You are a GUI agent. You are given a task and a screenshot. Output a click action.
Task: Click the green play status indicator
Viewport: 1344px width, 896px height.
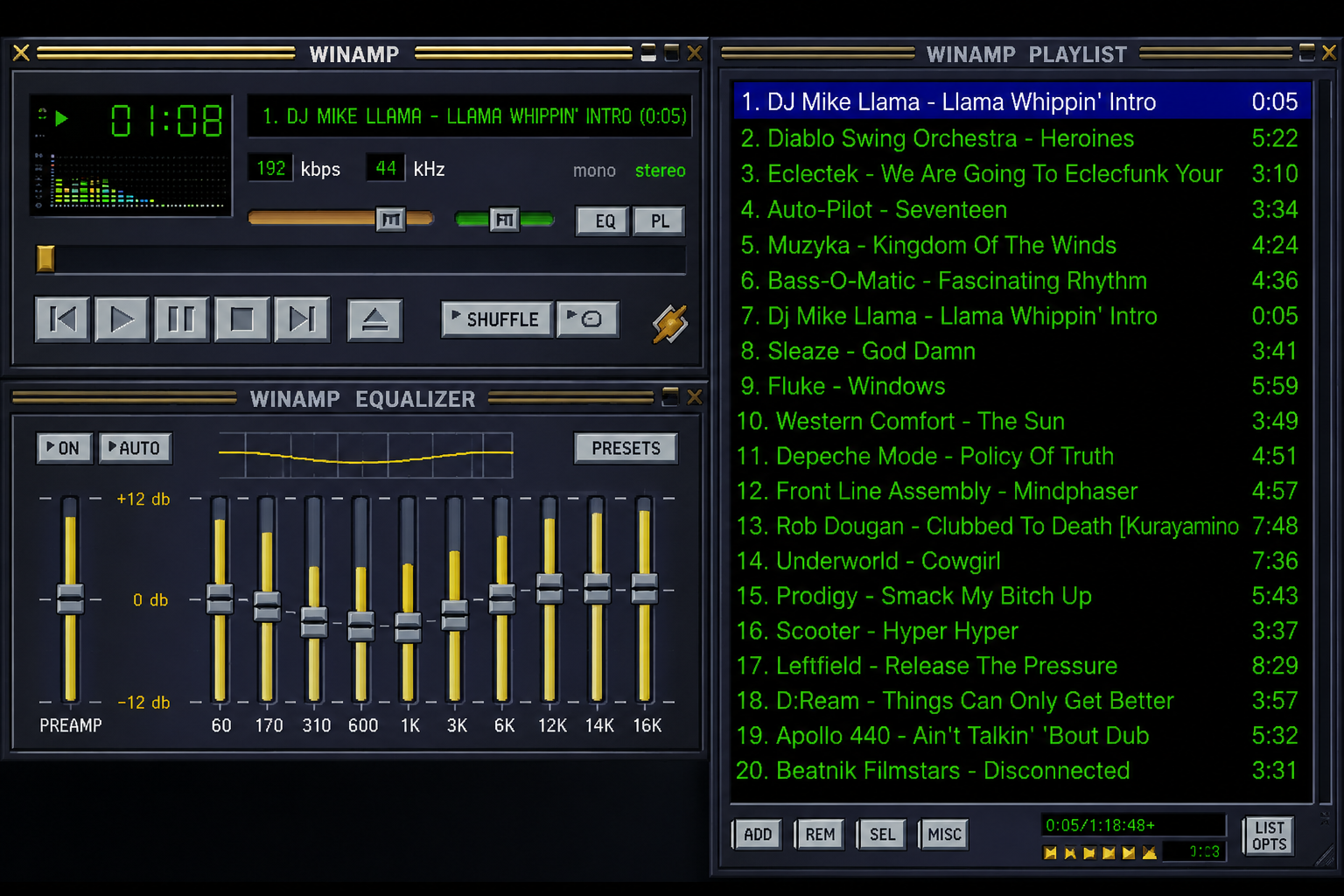(61, 117)
